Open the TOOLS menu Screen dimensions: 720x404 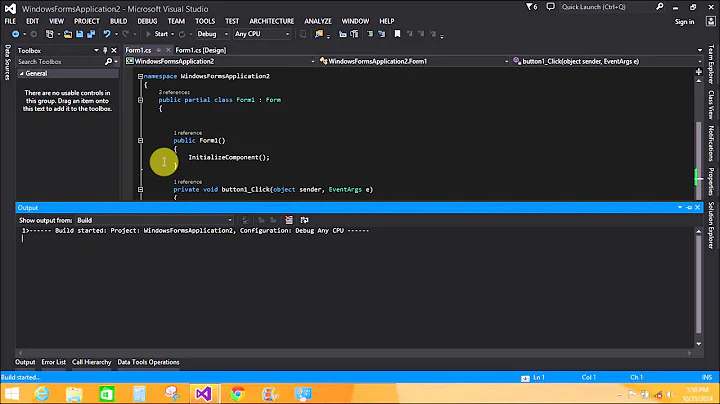coord(205,21)
